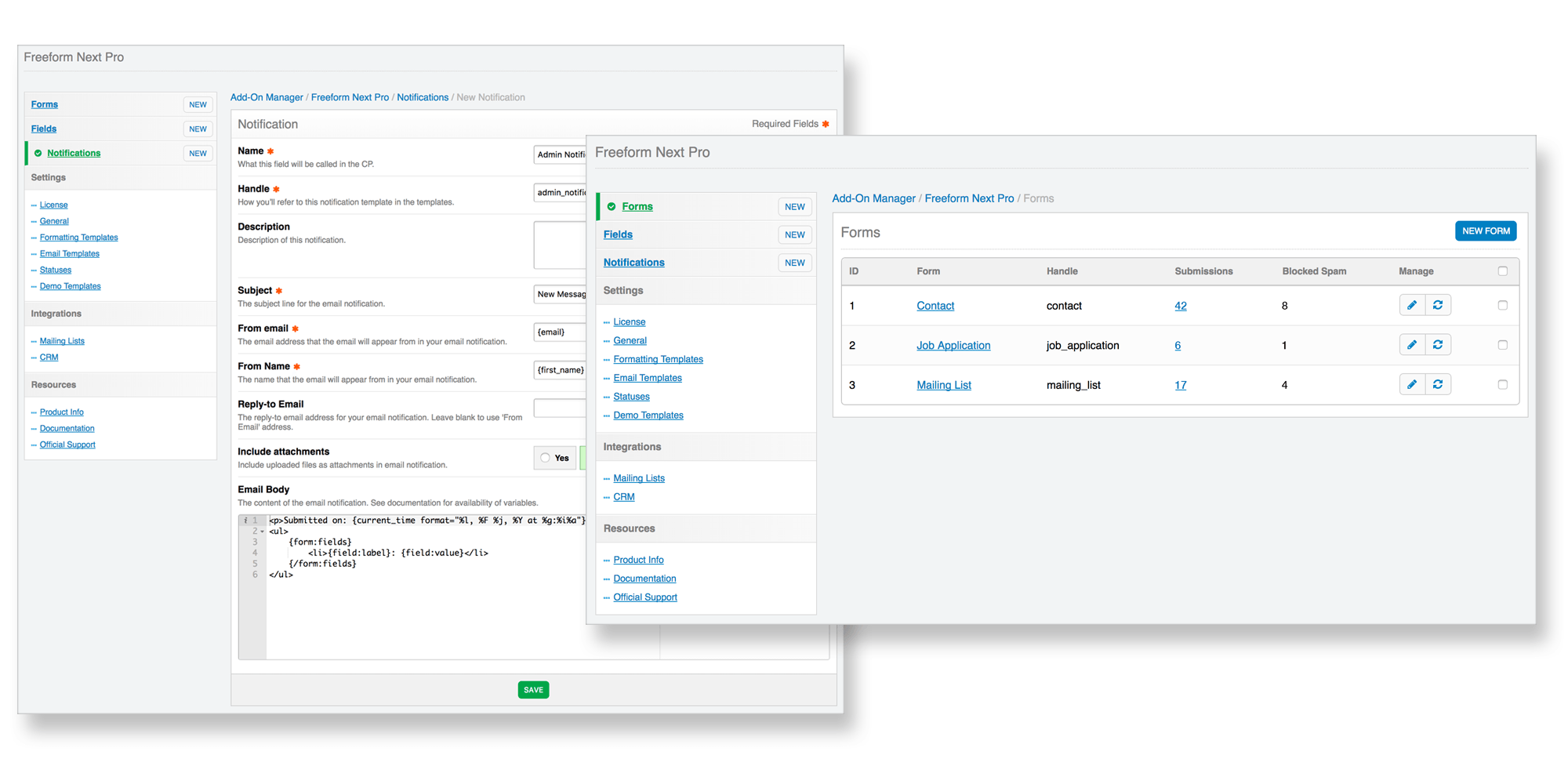Open Notifications in Notification window sidebar

(74, 153)
